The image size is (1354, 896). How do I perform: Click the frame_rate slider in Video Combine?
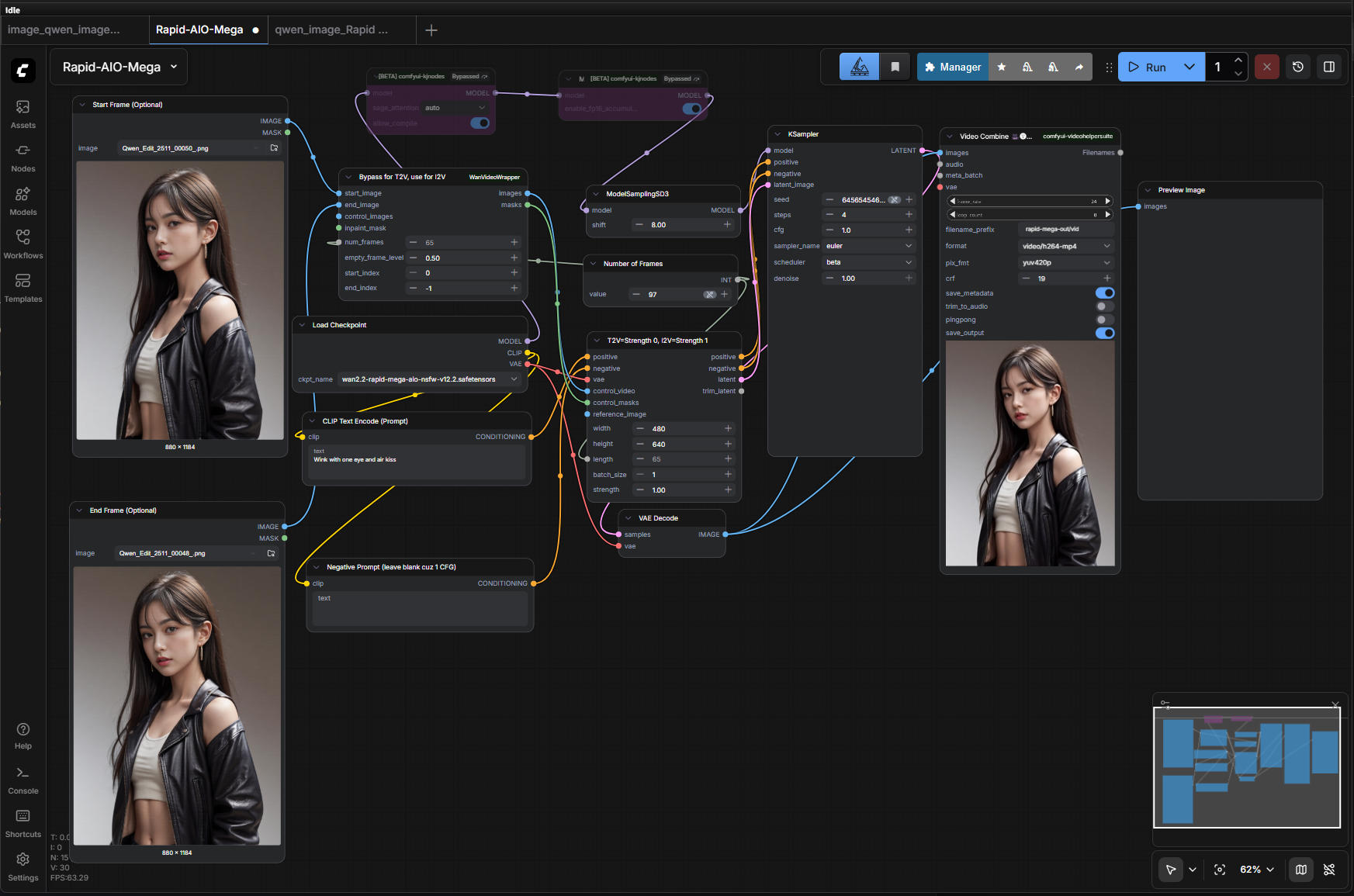pyautogui.click(x=1029, y=201)
